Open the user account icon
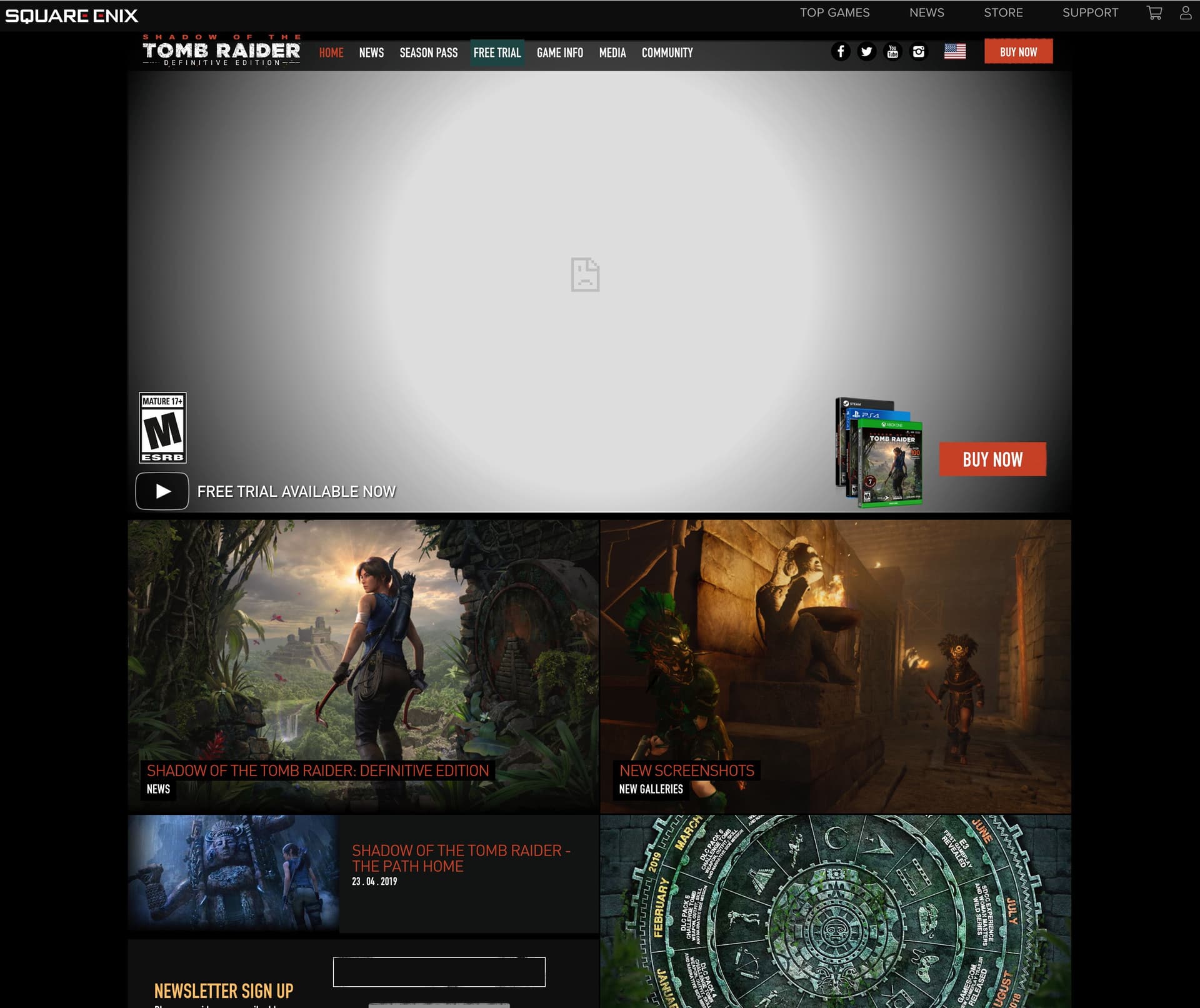The height and width of the screenshot is (1008, 1200). point(1185,12)
